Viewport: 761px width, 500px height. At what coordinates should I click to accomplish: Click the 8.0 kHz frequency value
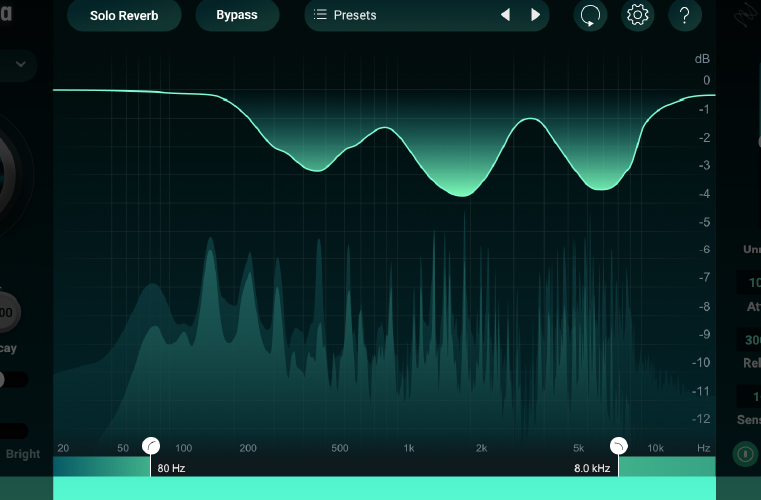592,468
